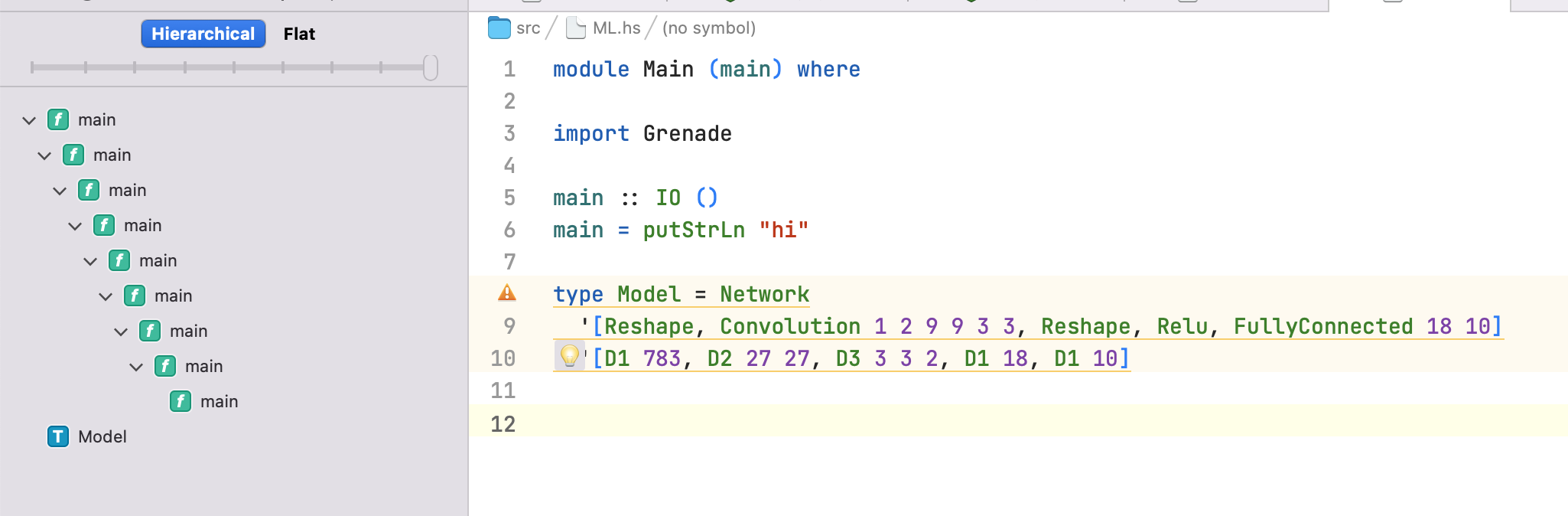1568x516 pixels.
Task: Click the src folder icon in breadcrumb
Action: coord(499,28)
